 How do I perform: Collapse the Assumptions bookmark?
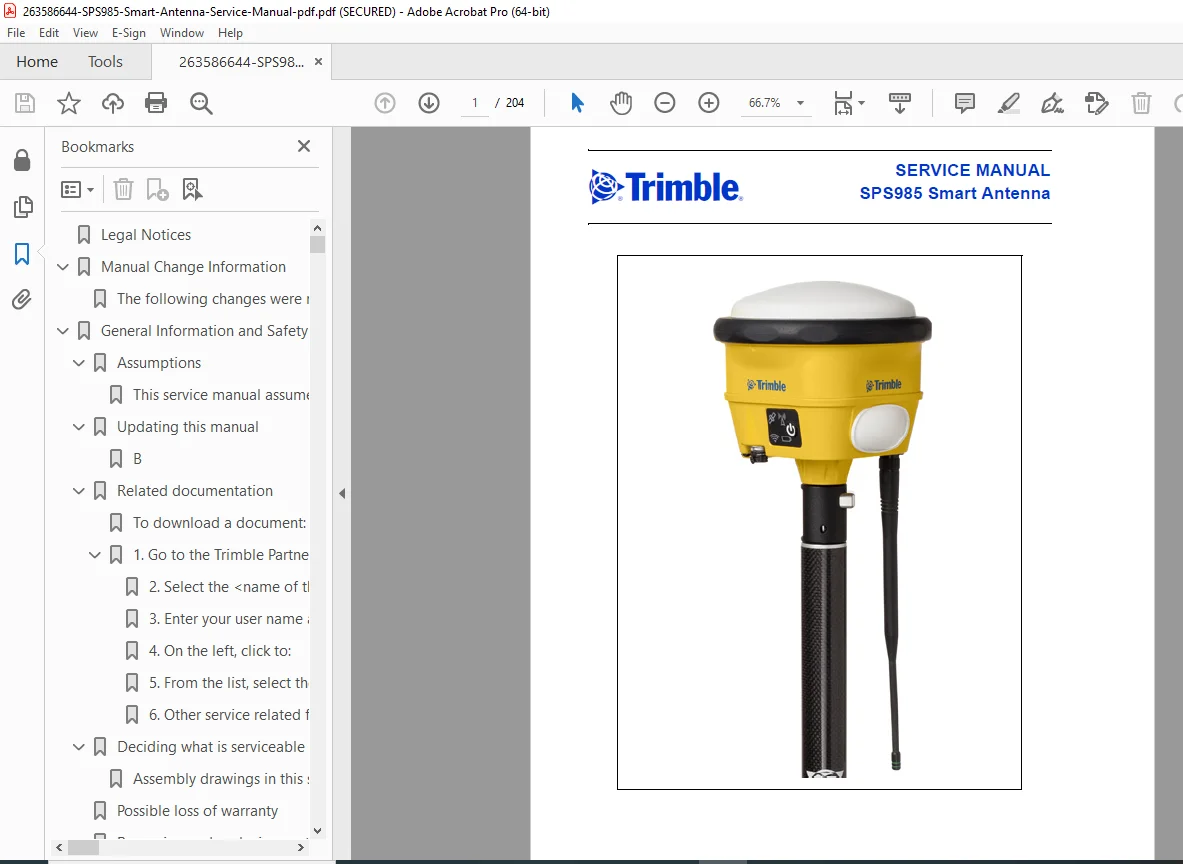78,363
